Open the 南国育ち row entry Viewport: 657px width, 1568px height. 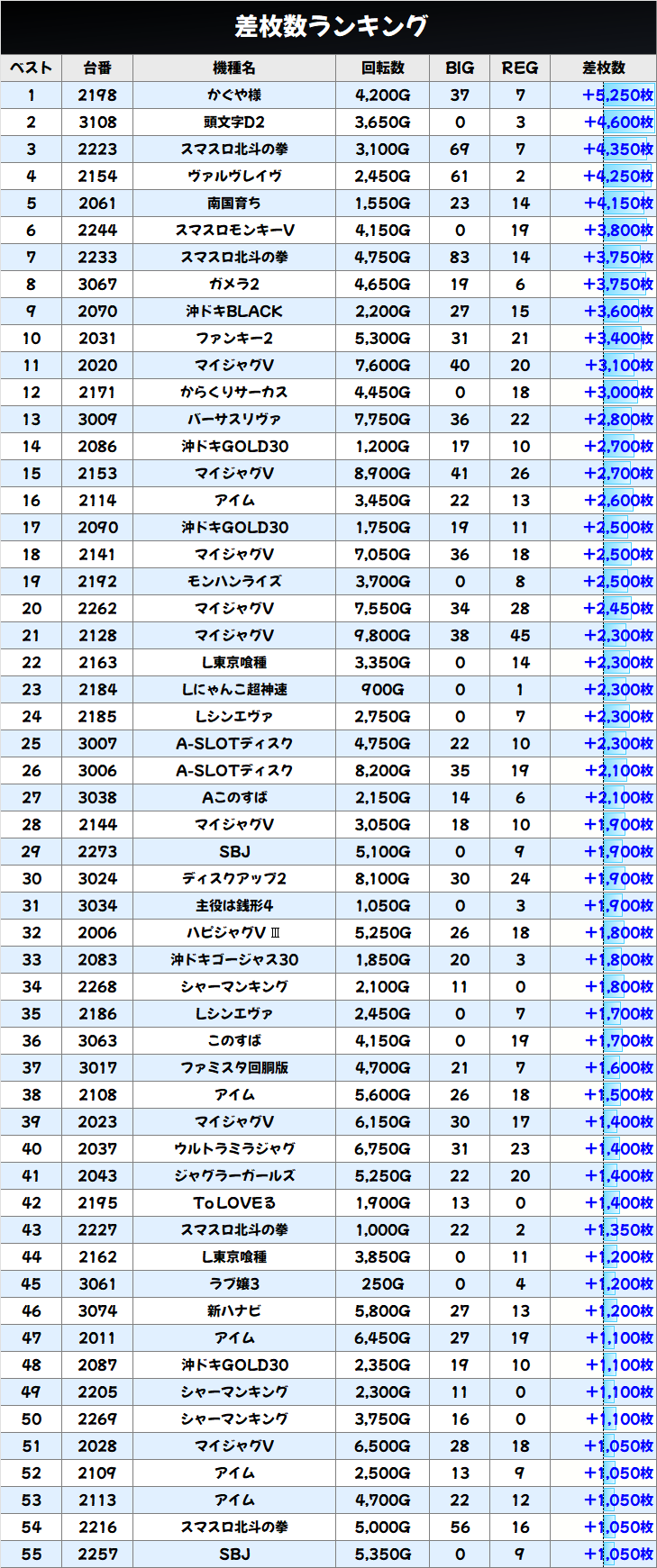point(234,204)
